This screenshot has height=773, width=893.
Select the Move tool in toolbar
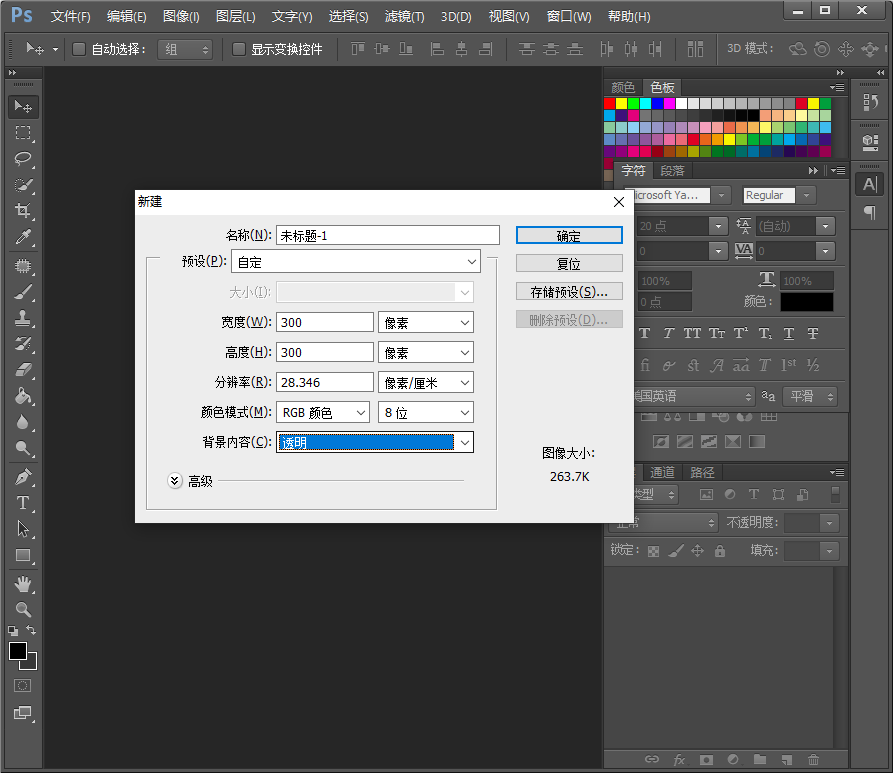point(23,107)
